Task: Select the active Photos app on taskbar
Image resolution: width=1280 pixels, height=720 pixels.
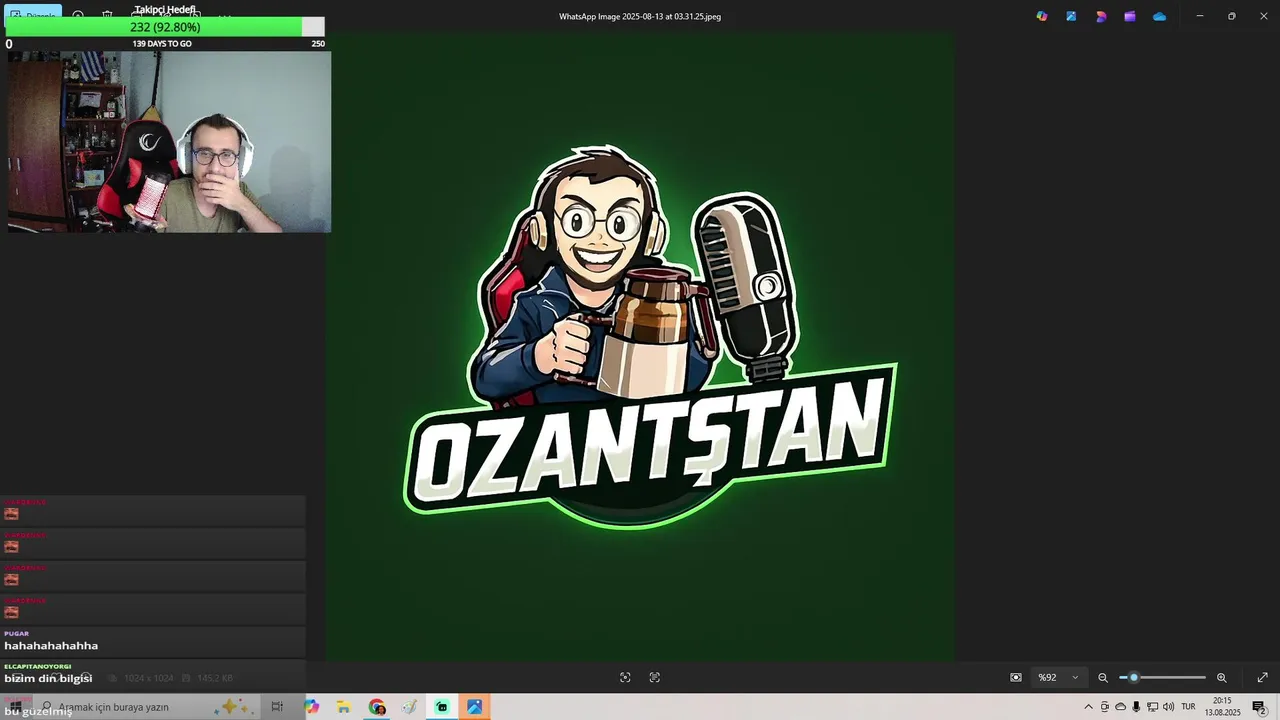Action: 474,707
